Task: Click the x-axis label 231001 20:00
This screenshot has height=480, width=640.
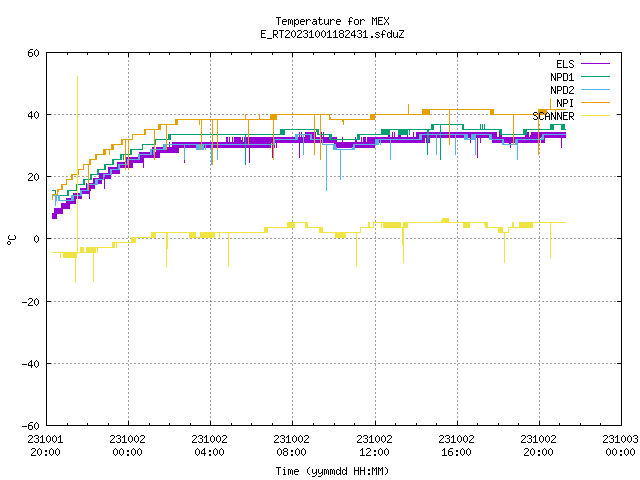Action: [45, 446]
